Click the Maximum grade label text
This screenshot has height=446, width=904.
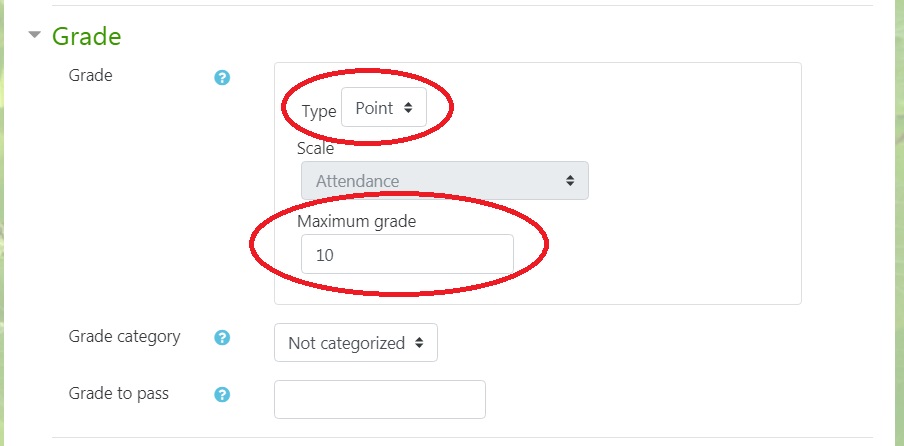(356, 221)
